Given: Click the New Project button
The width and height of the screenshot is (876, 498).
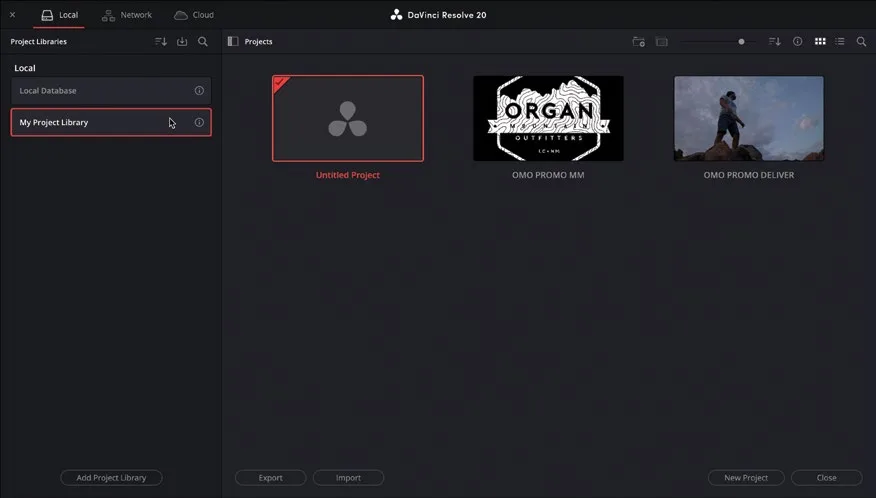Looking at the screenshot, I should [746, 478].
